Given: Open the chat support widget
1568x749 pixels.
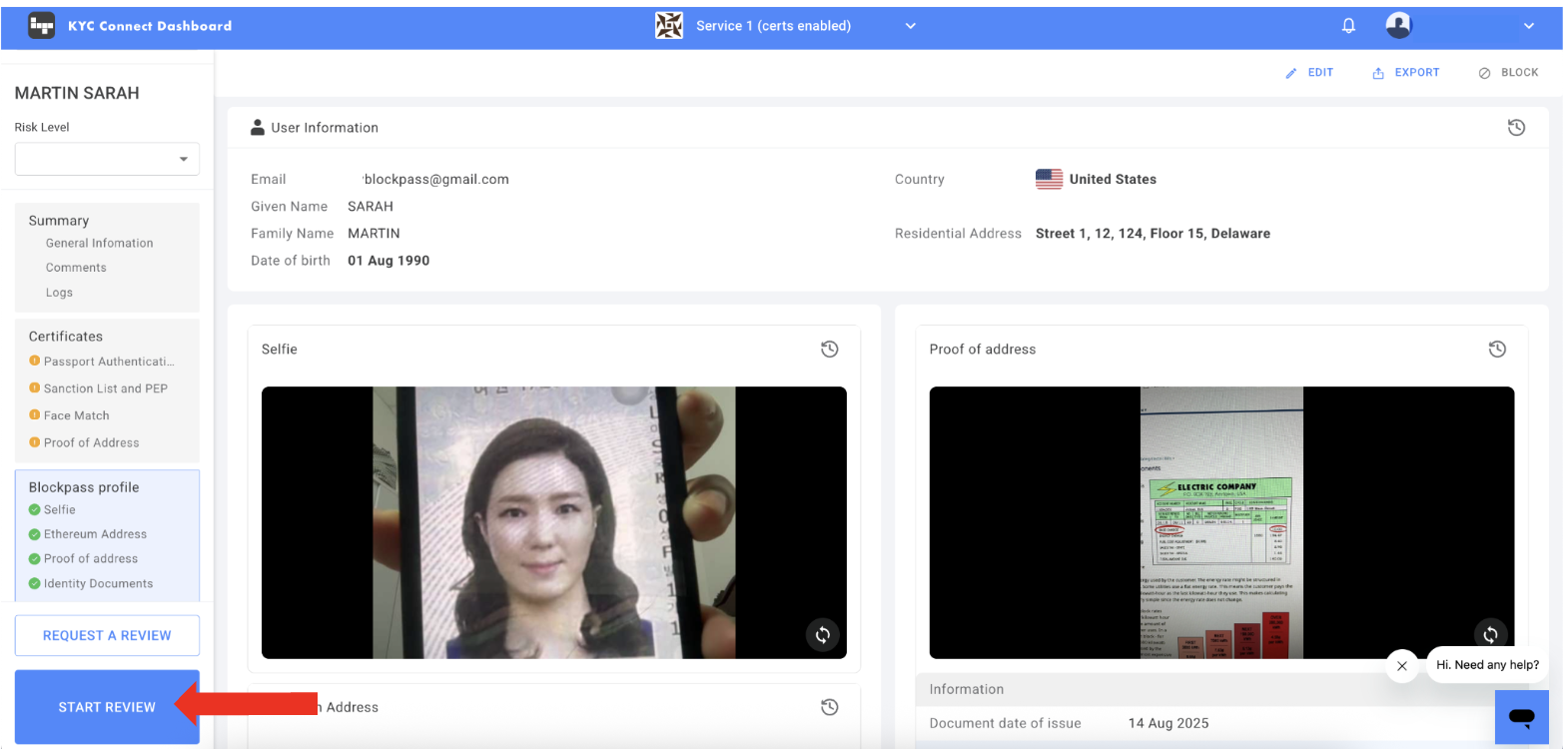Looking at the screenshot, I should tap(1521, 716).
